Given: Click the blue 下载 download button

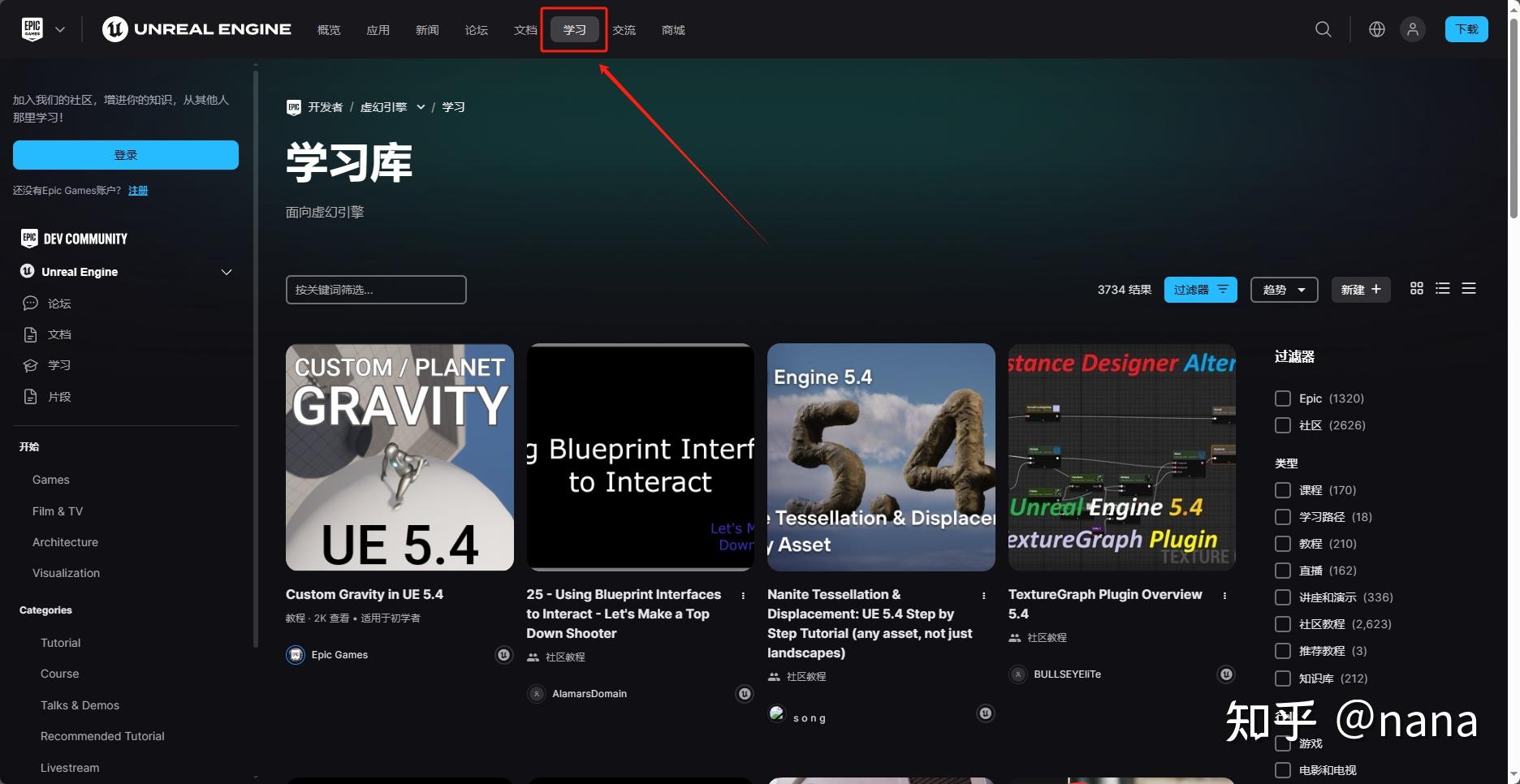Looking at the screenshot, I should click(x=1466, y=29).
